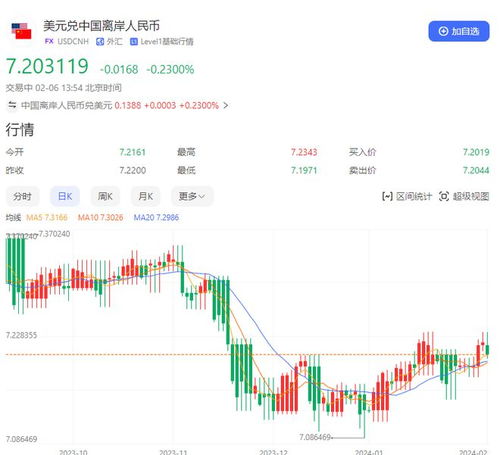The height and width of the screenshot is (455, 500).
Task: Click the 2023-11 date axis label
Action: pyautogui.click(x=173, y=452)
